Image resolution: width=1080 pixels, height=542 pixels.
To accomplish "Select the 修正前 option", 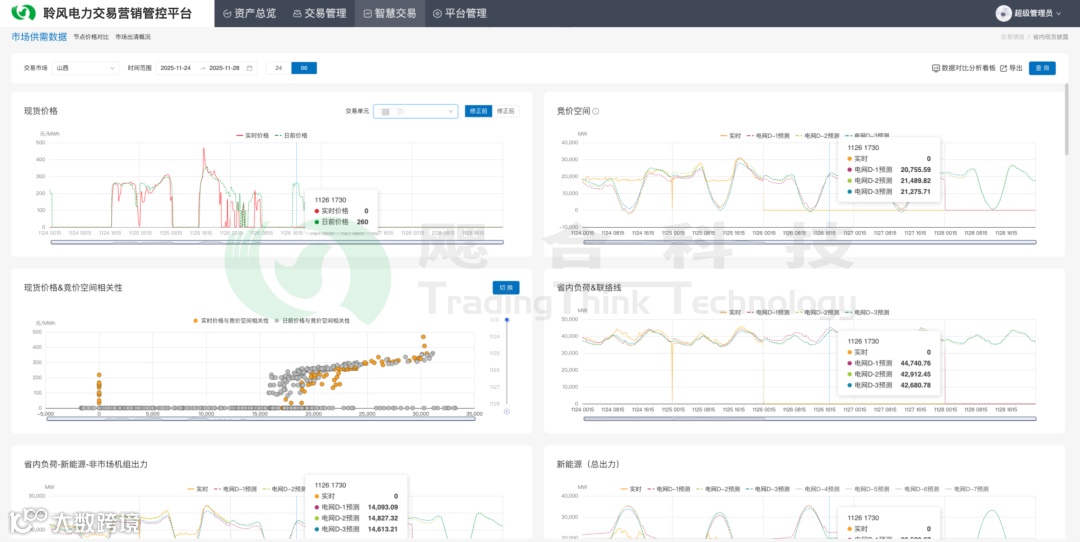I will tap(478, 111).
